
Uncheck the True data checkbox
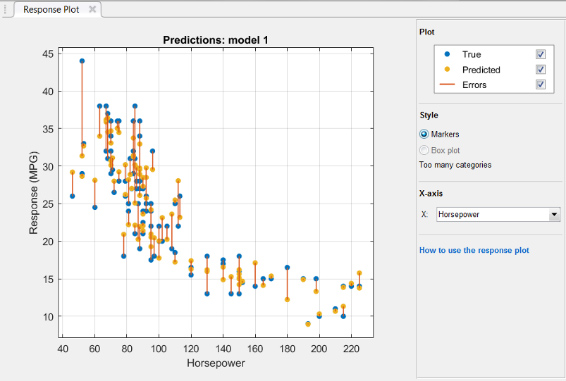[540, 54]
